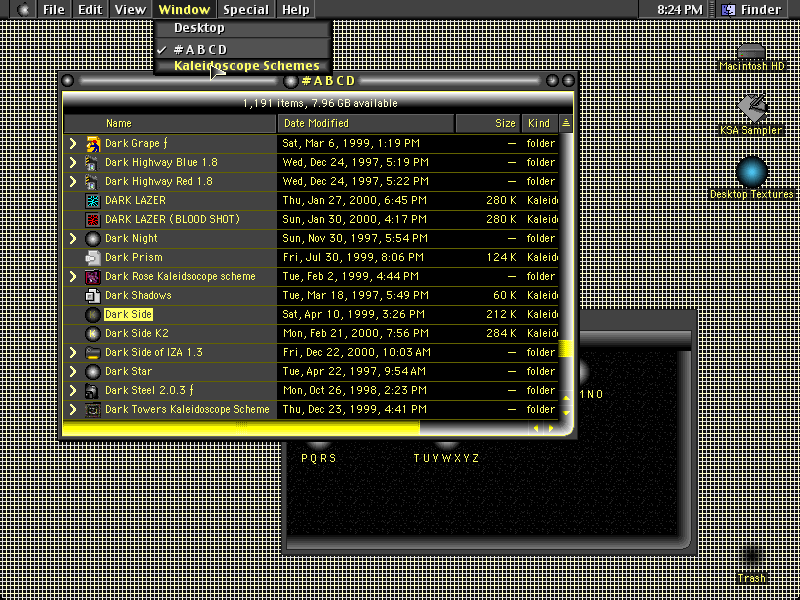
Task: Click the vertical scrollbar yellow thumb
Action: tap(565, 348)
